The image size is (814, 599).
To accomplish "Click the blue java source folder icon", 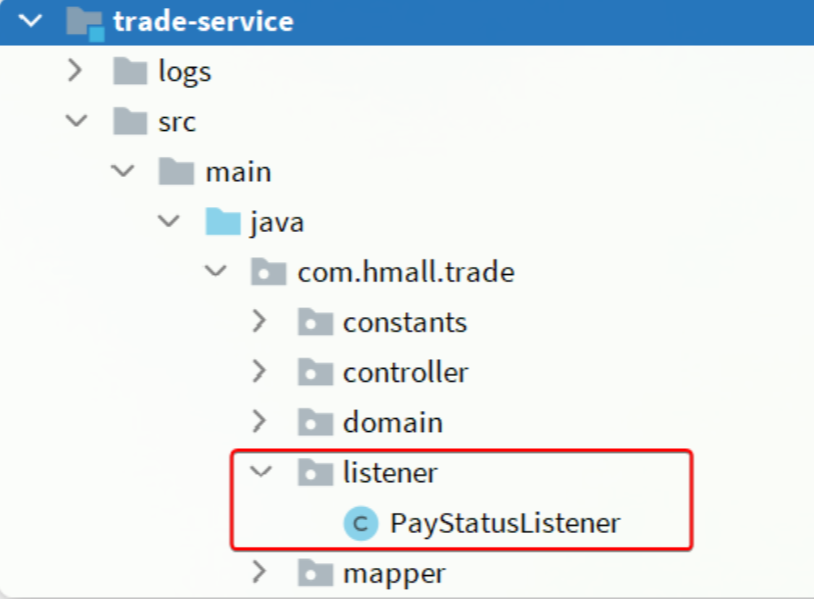I will tap(223, 221).
